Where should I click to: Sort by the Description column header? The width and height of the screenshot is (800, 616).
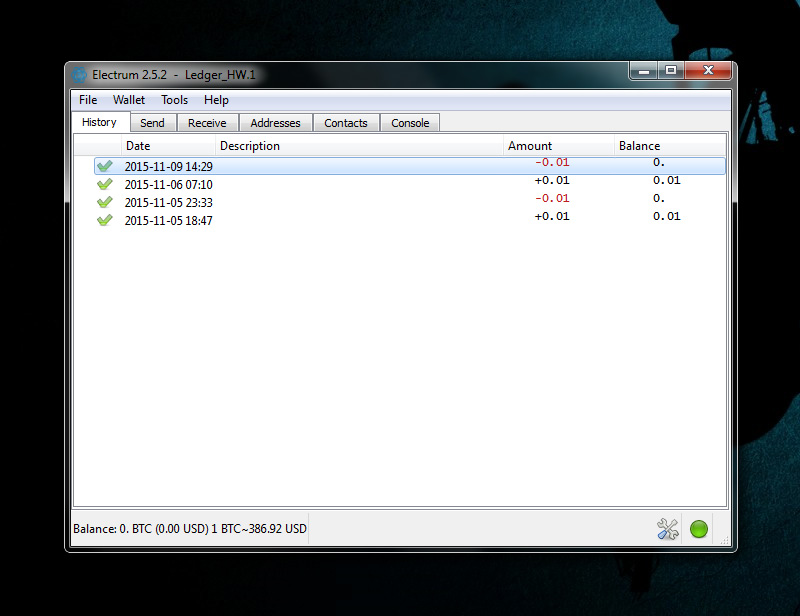(x=359, y=146)
